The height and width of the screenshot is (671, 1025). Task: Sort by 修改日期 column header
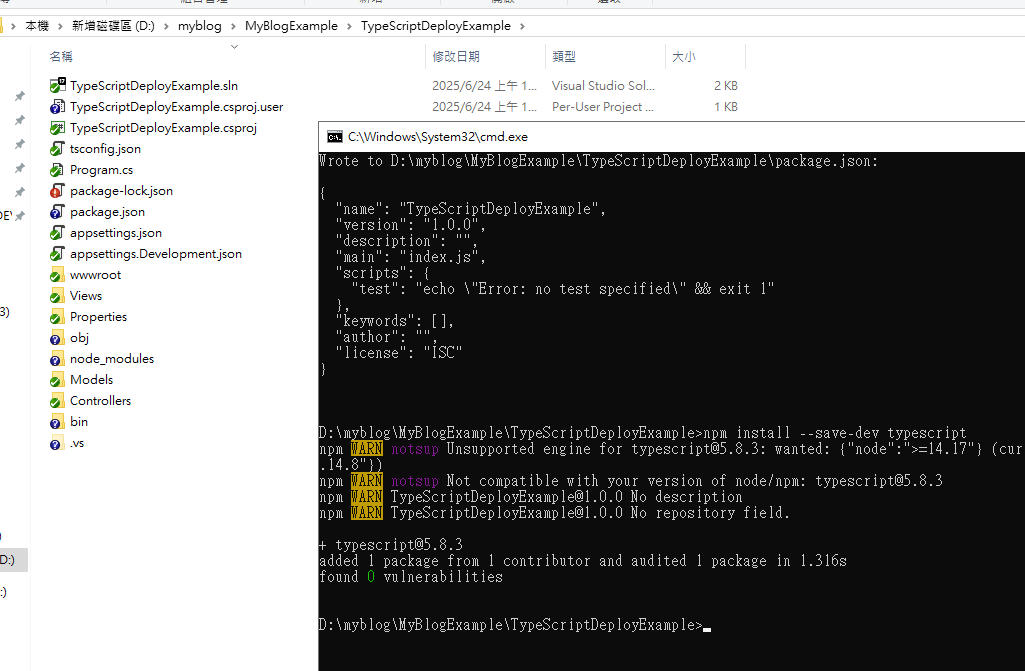point(456,57)
